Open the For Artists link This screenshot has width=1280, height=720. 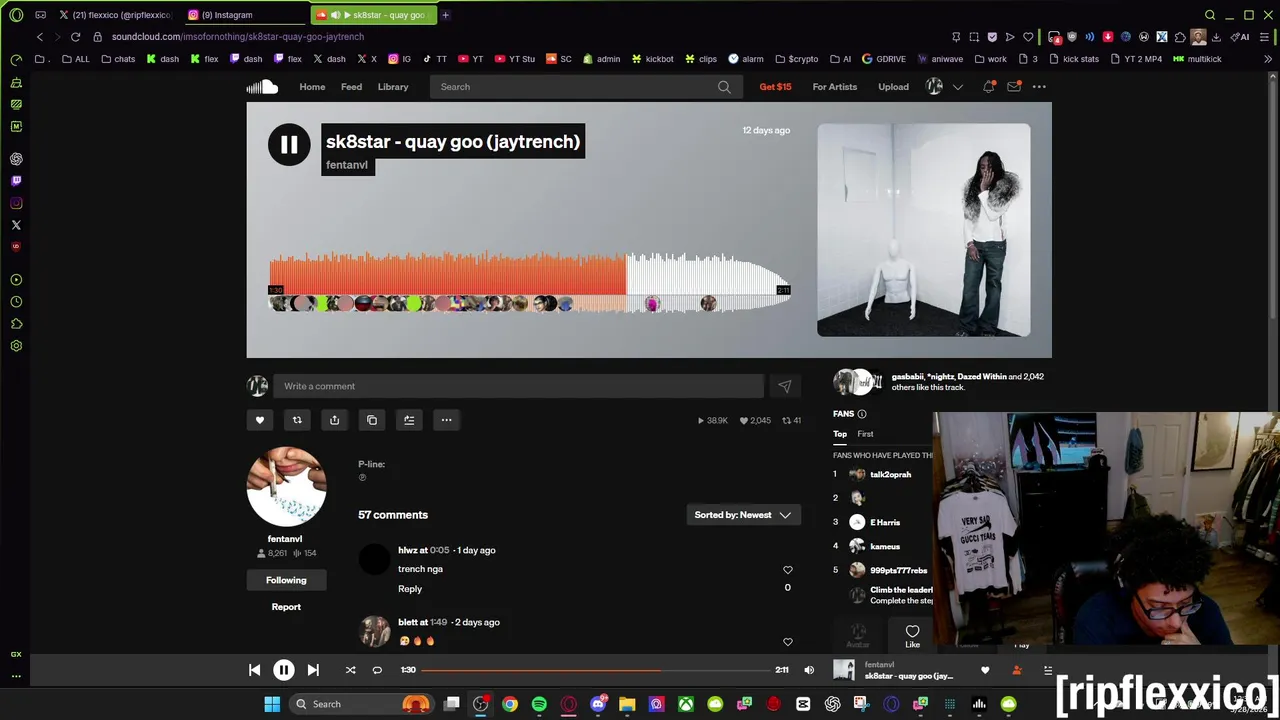click(x=835, y=87)
